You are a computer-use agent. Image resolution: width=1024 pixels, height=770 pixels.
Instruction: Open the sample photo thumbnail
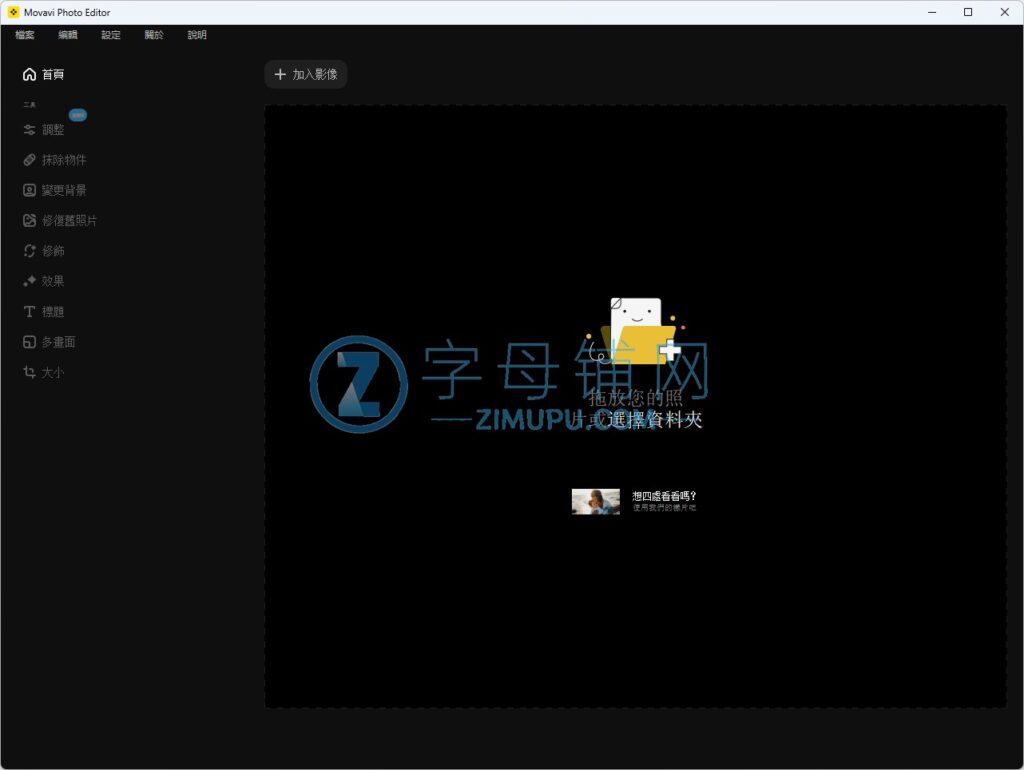(596, 502)
